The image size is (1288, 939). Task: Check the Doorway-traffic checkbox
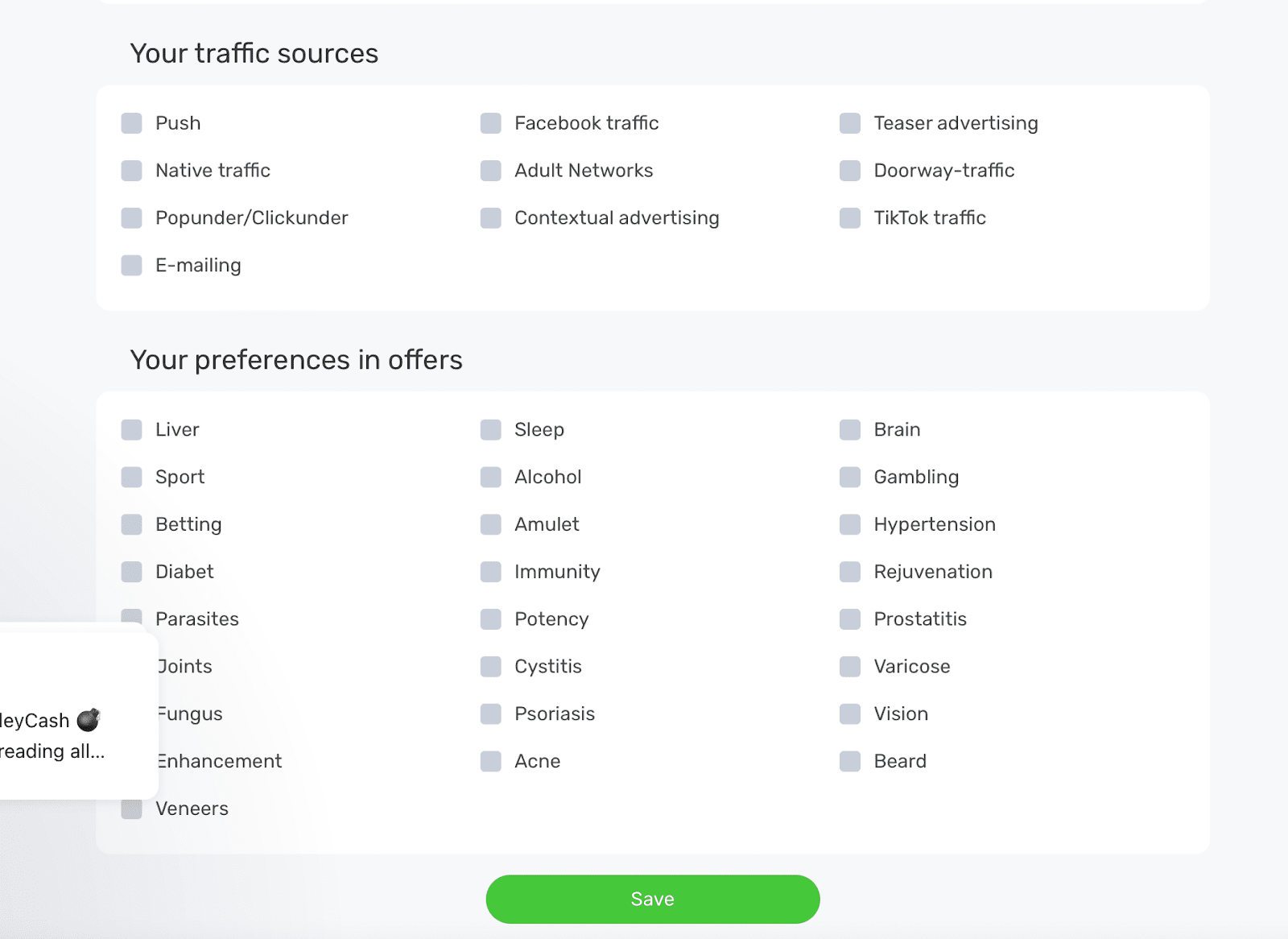(x=849, y=171)
